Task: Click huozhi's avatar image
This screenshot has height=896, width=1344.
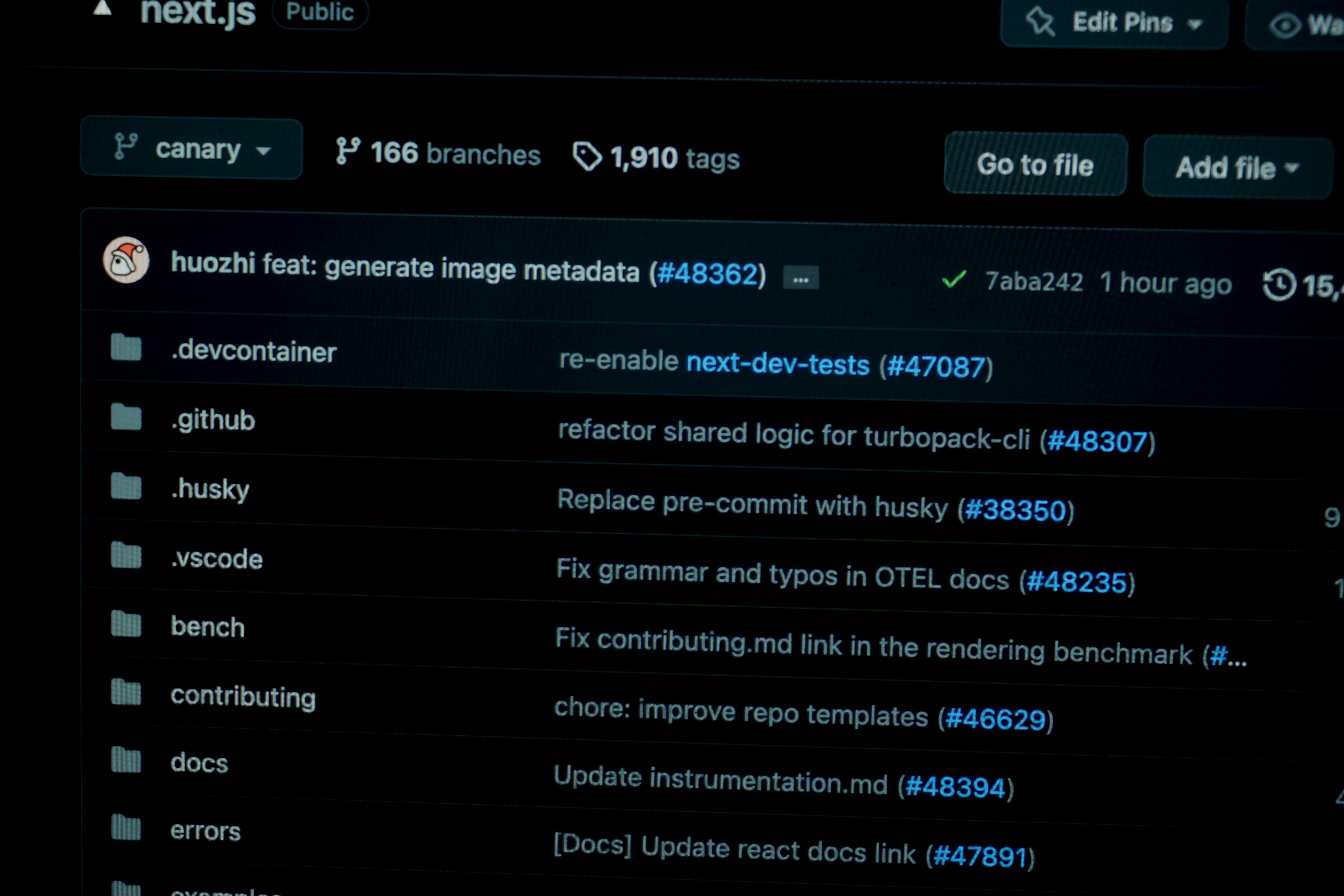Action: tap(126, 261)
